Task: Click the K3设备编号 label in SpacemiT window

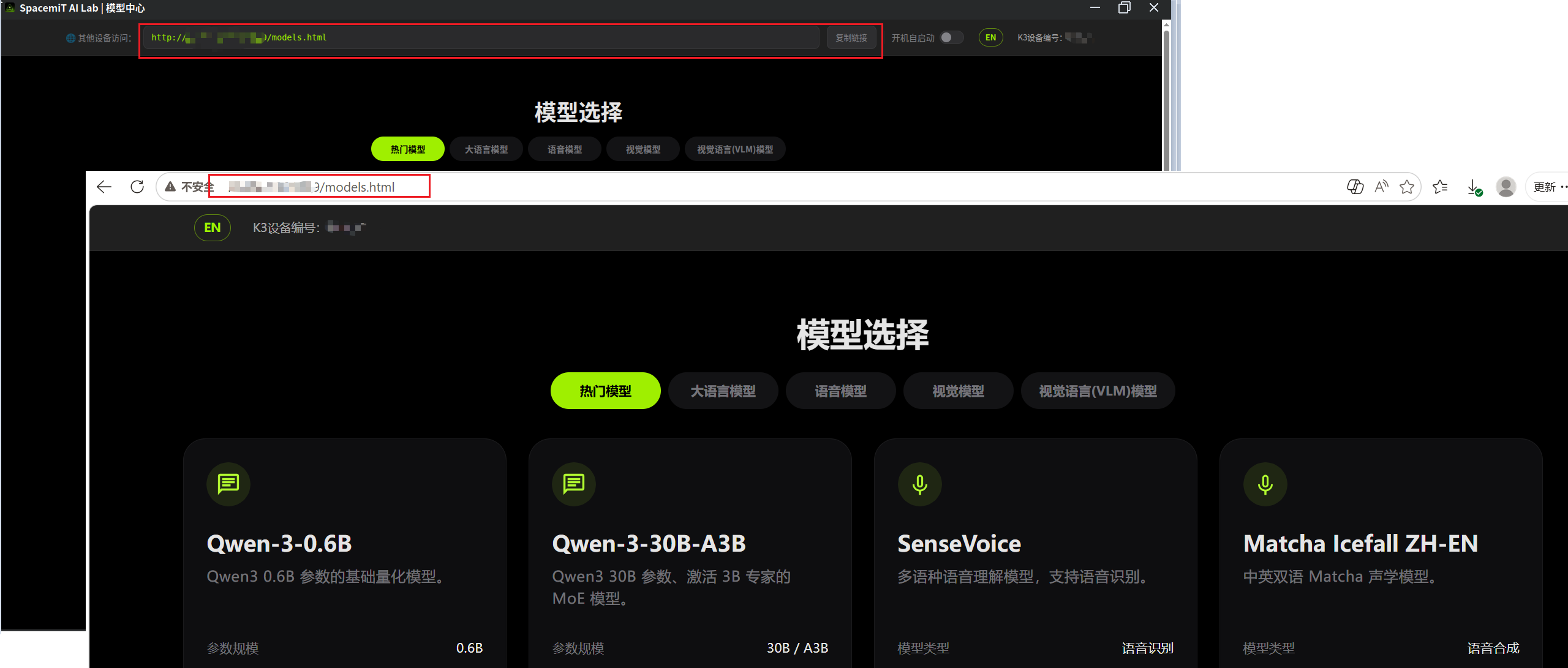Action: click(1040, 38)
